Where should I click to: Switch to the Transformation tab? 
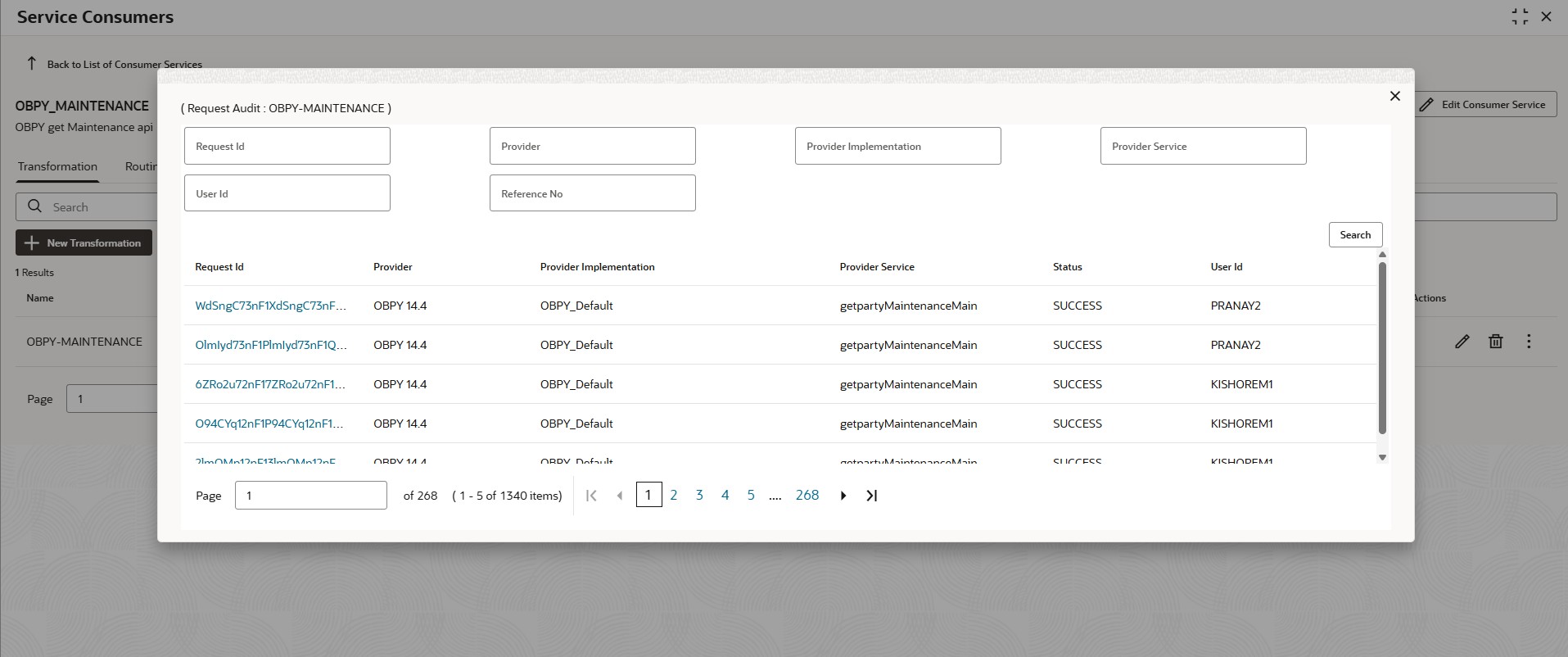tap(57, 166)
